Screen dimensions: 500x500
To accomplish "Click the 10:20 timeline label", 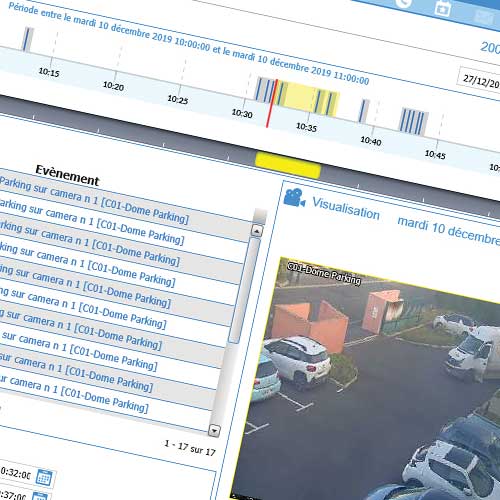I will pyautogui.click(x=113, y=86).
